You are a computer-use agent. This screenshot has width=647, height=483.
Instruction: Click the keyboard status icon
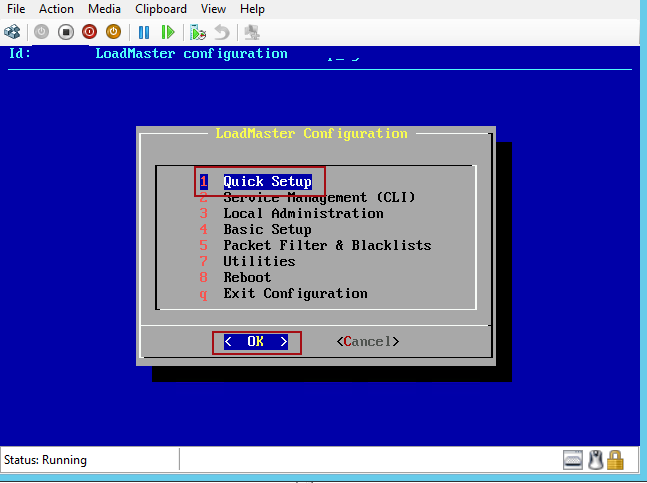(572, 460)
